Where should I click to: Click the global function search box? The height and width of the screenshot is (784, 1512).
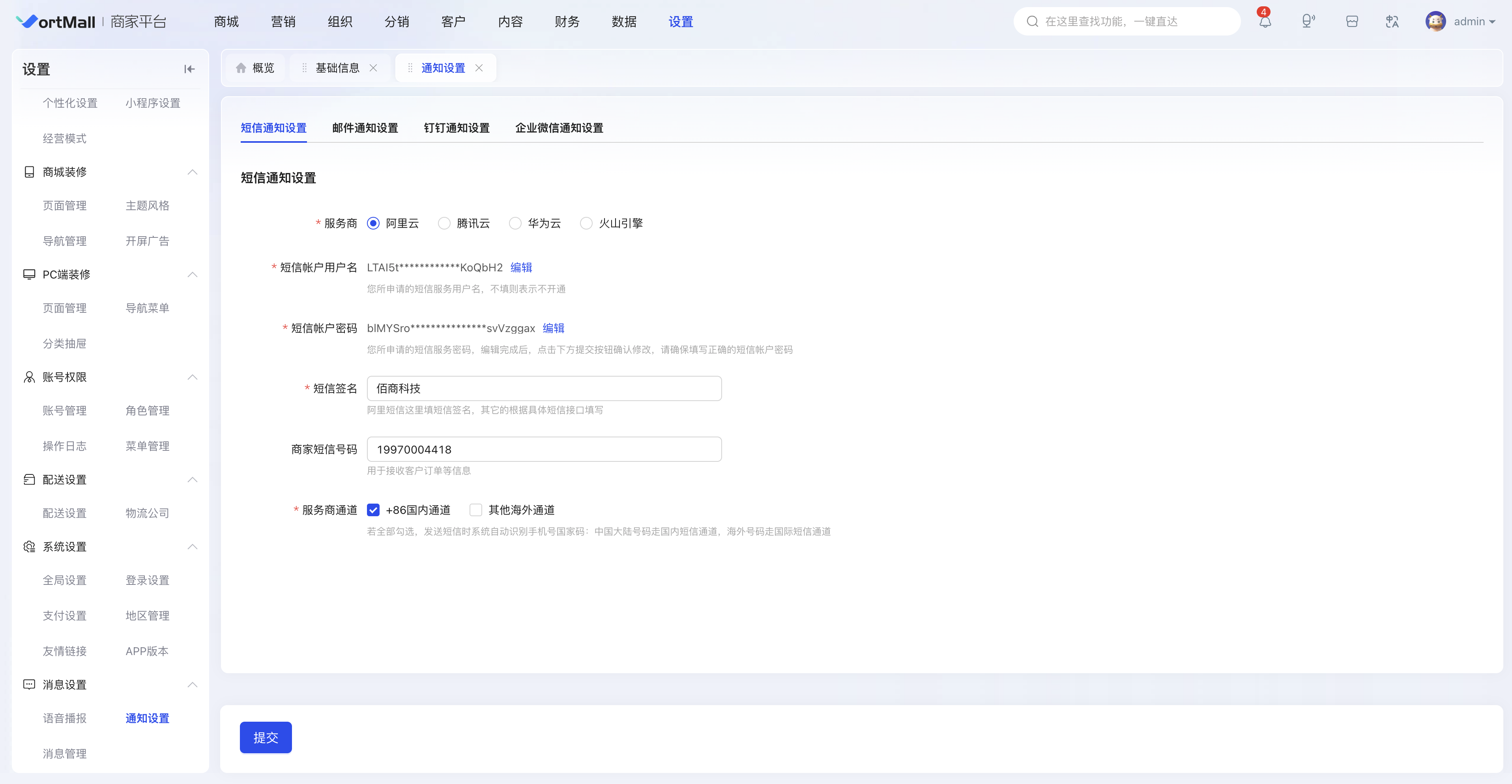pyautogui.click(x=1127, y=22)
